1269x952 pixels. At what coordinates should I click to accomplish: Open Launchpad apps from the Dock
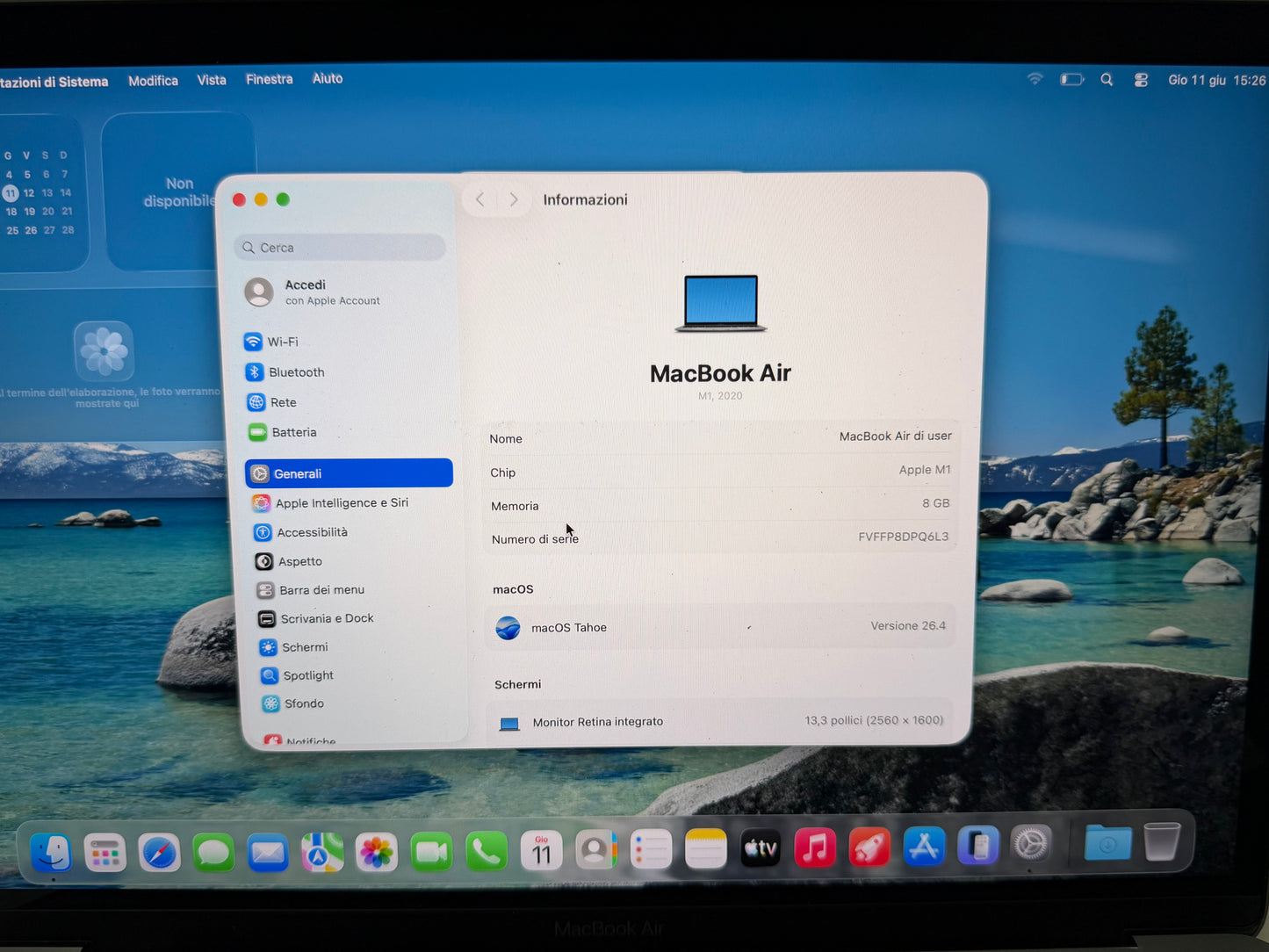pos(105,853)
